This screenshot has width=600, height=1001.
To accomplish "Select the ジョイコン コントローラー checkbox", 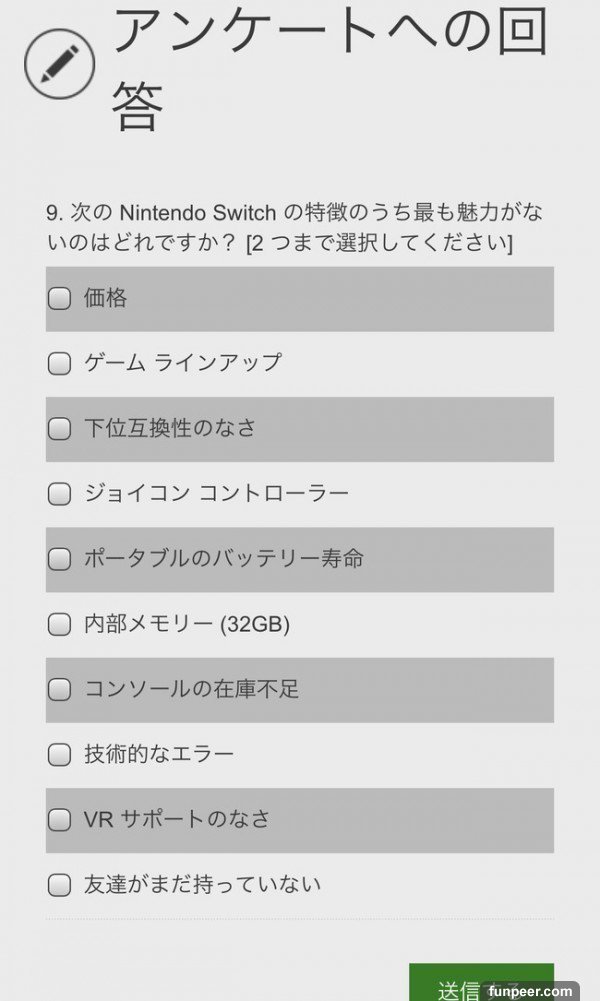I will [60, 493].
